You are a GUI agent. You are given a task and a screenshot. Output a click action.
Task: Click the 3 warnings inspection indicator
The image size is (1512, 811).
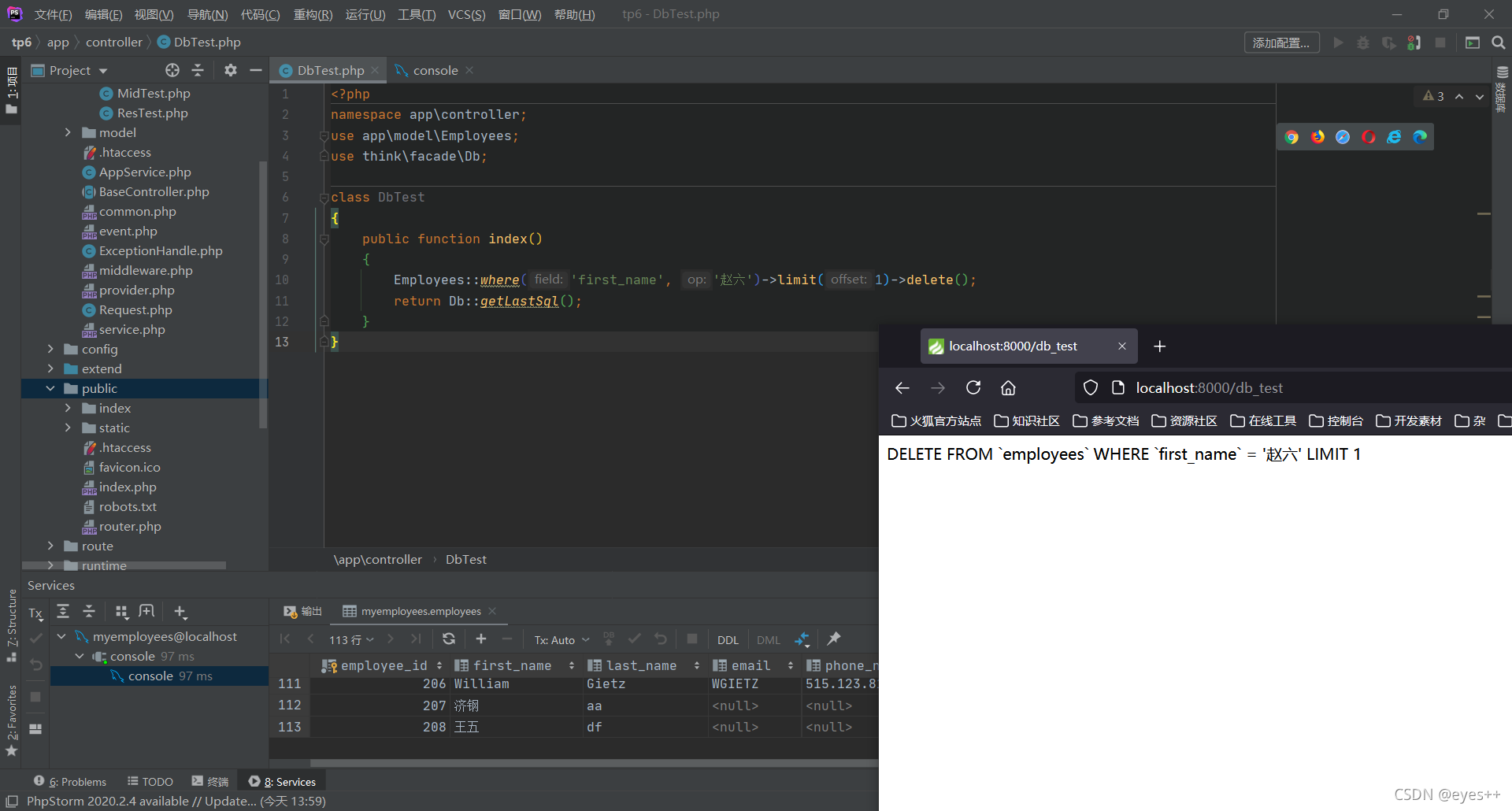click(1433, 96)
